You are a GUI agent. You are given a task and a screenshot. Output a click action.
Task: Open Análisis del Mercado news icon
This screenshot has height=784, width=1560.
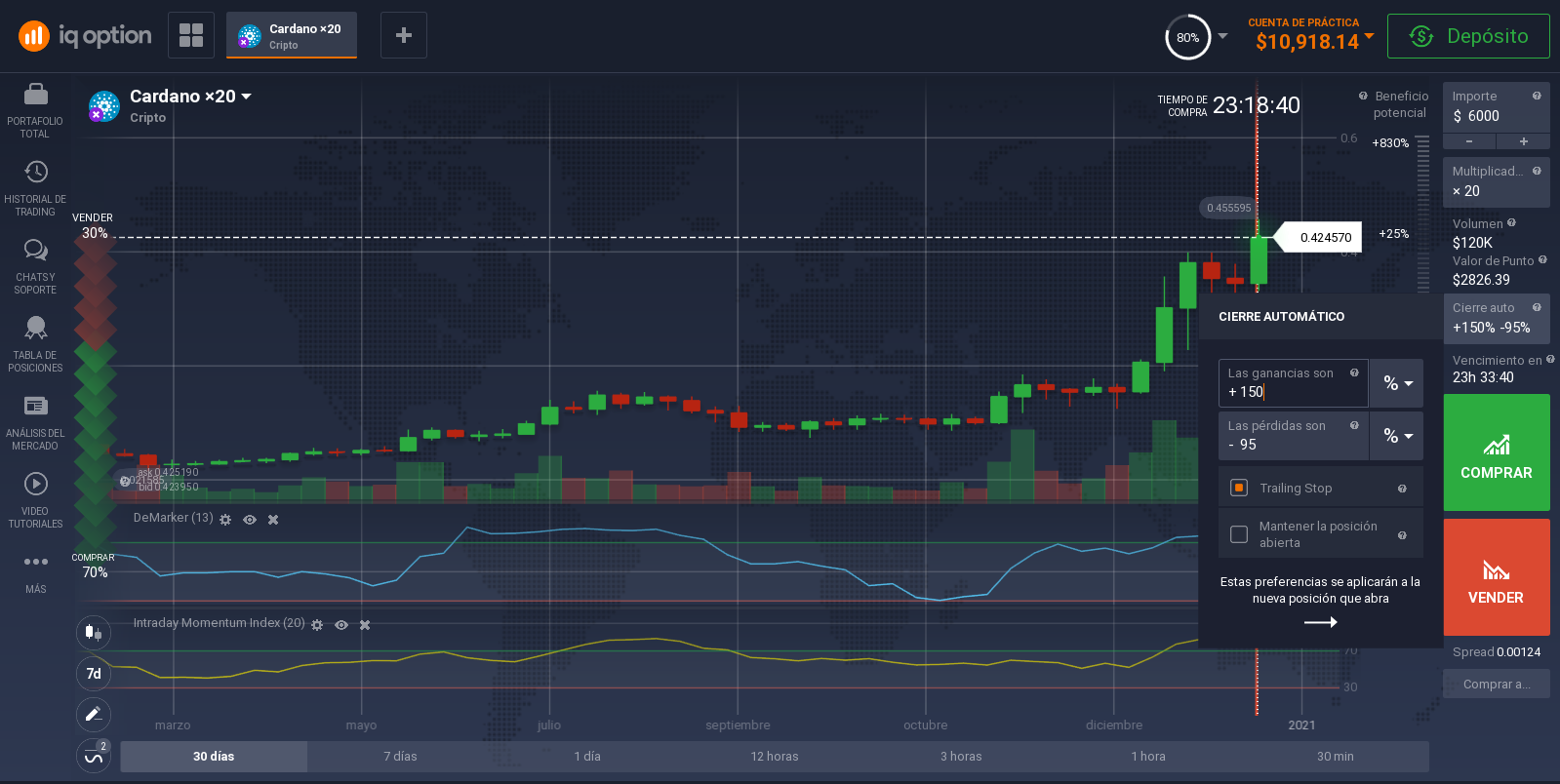36,406
